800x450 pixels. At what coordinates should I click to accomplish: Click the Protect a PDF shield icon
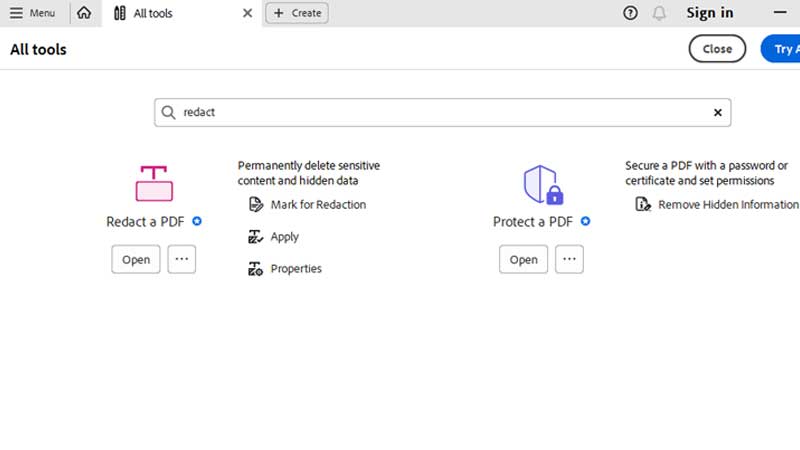coord(541,184)
